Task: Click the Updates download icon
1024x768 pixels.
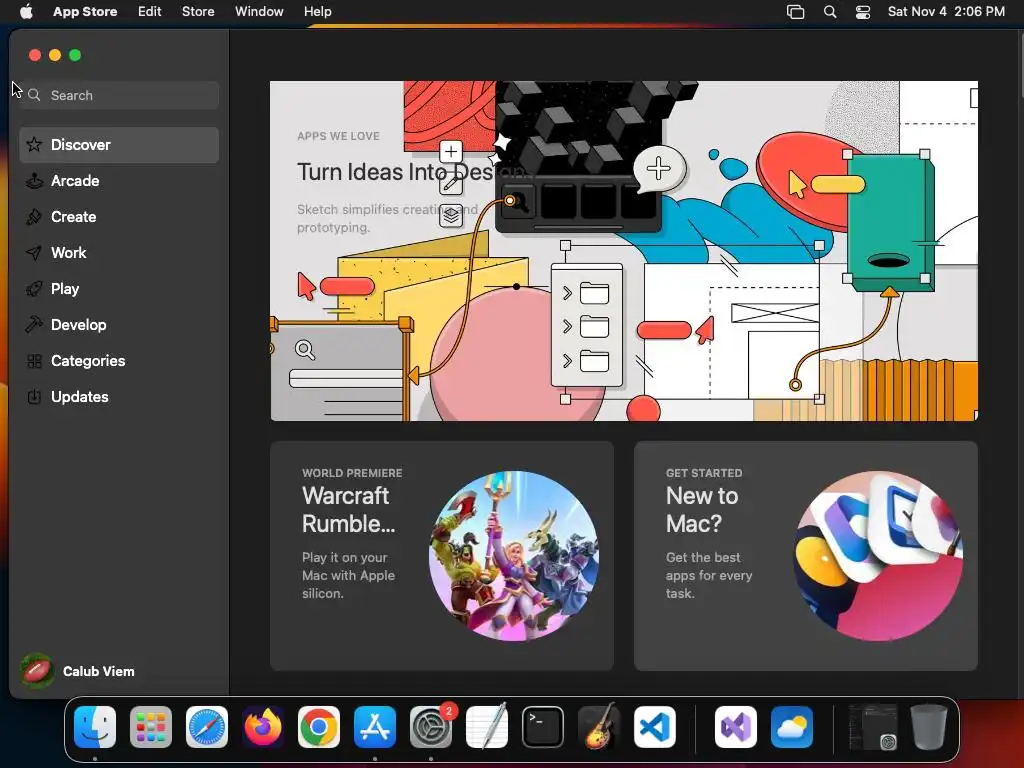Action: [34, 396]
